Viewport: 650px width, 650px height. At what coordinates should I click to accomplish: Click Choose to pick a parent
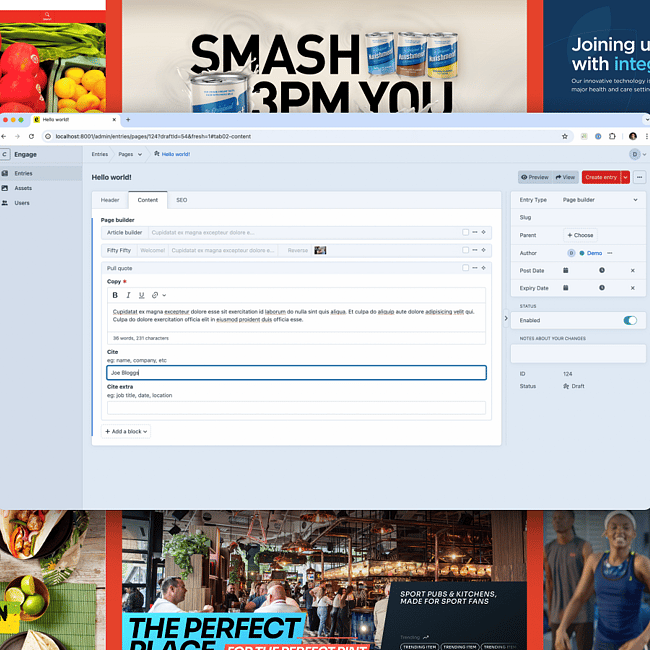click(580, 235)
